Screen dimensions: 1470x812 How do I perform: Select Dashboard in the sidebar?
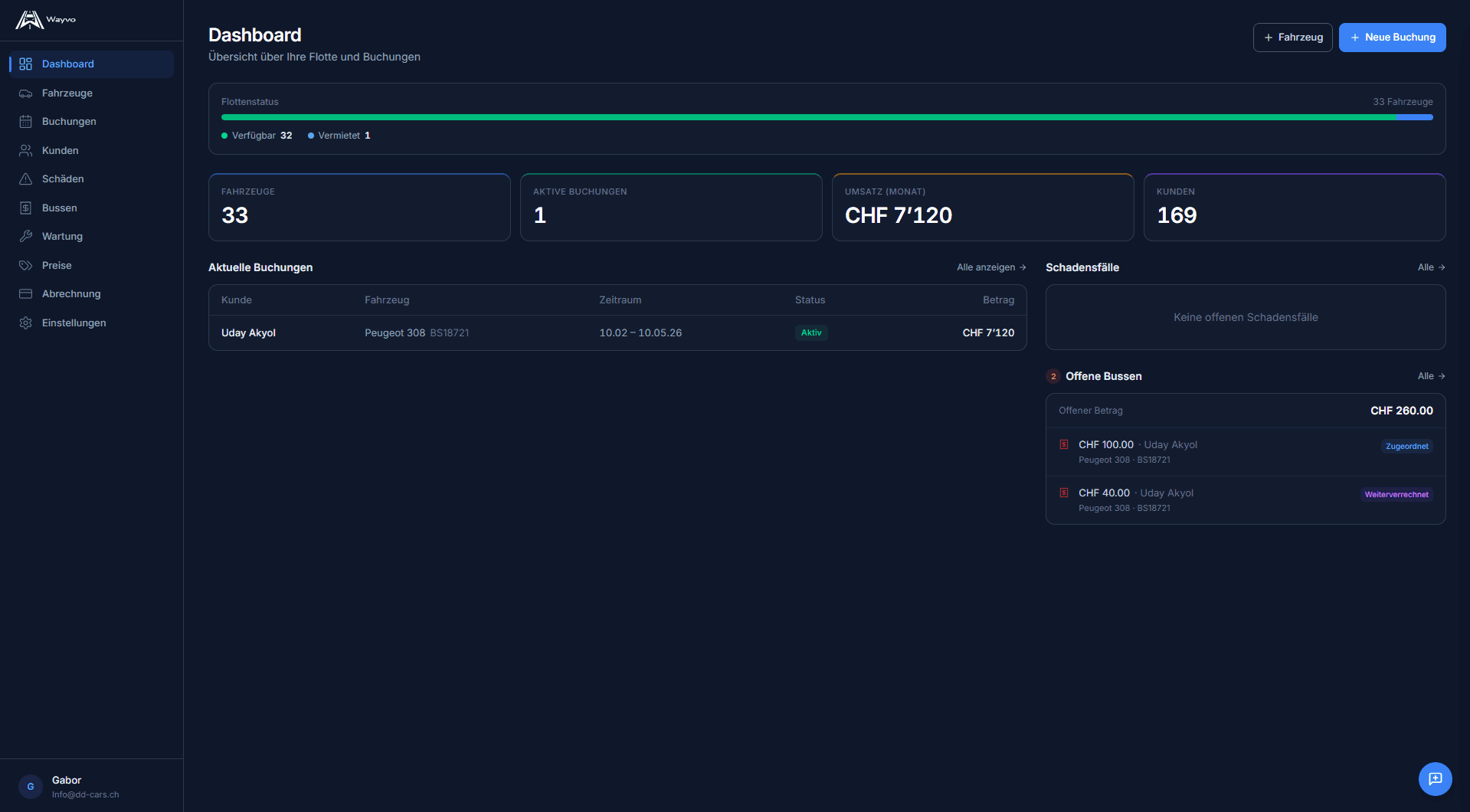click(x=68, y=64)
